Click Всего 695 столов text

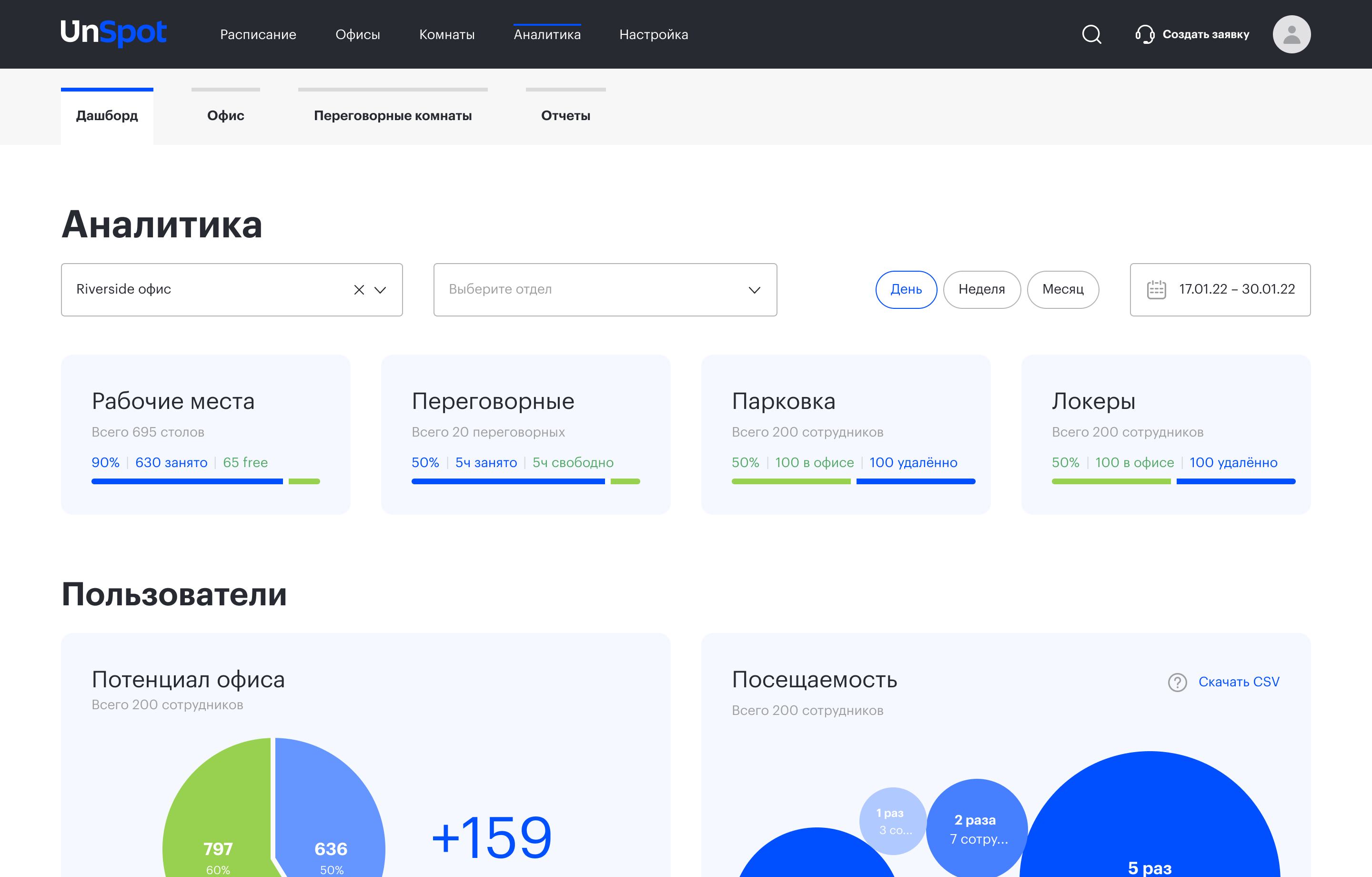pos(148,432)
